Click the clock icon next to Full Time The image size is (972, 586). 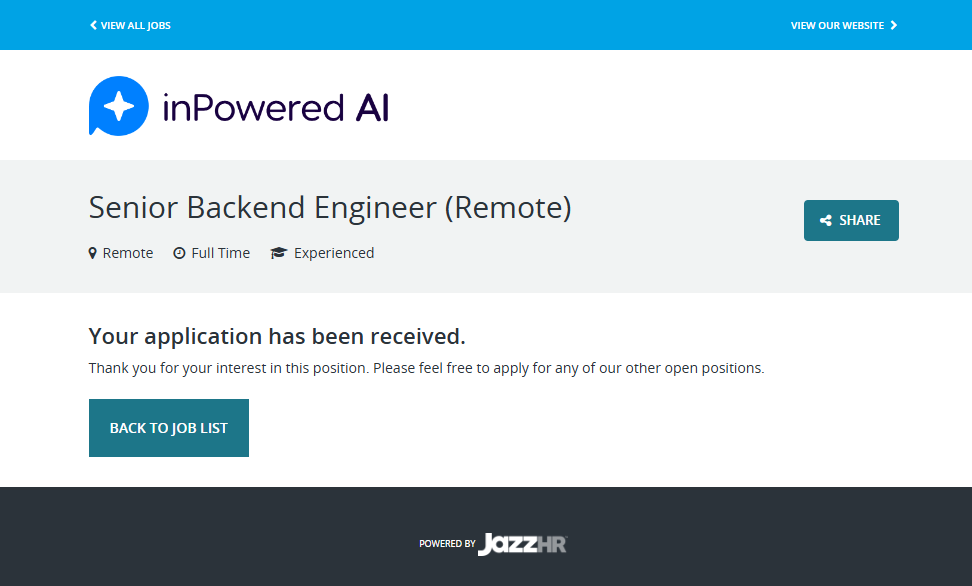coord(179,253)
